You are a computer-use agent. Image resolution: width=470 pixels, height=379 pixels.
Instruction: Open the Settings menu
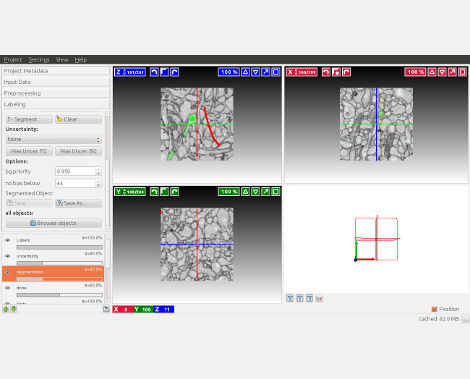click(x=39, y=60)
